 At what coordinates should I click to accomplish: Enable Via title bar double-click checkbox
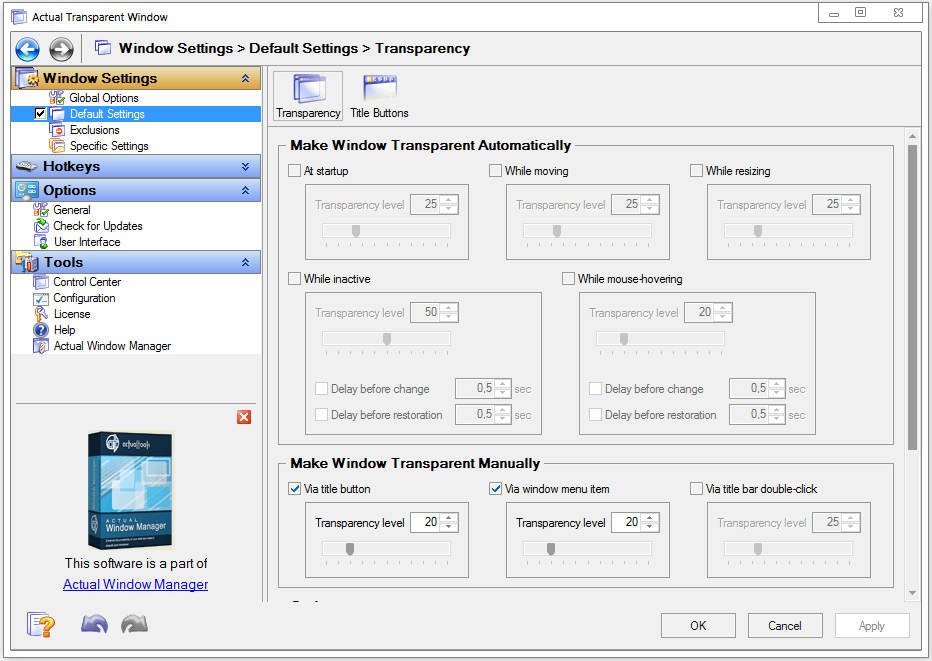point(697,489)
